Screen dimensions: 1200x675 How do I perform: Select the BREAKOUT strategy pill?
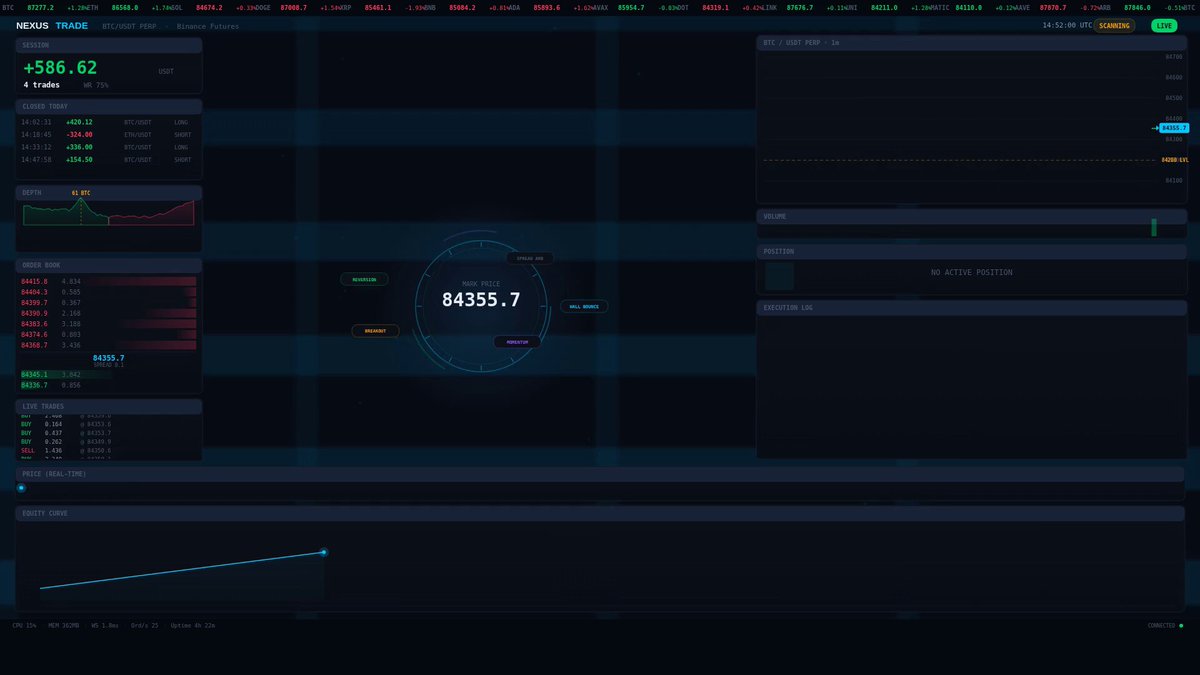coord(375,331)
